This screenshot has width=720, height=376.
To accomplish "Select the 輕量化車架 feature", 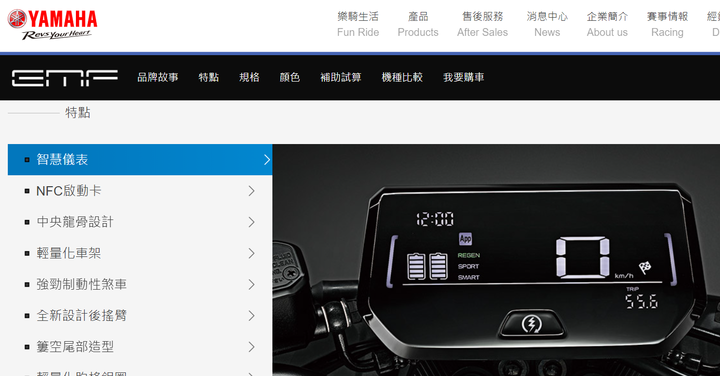I will (x=140, y=253).
